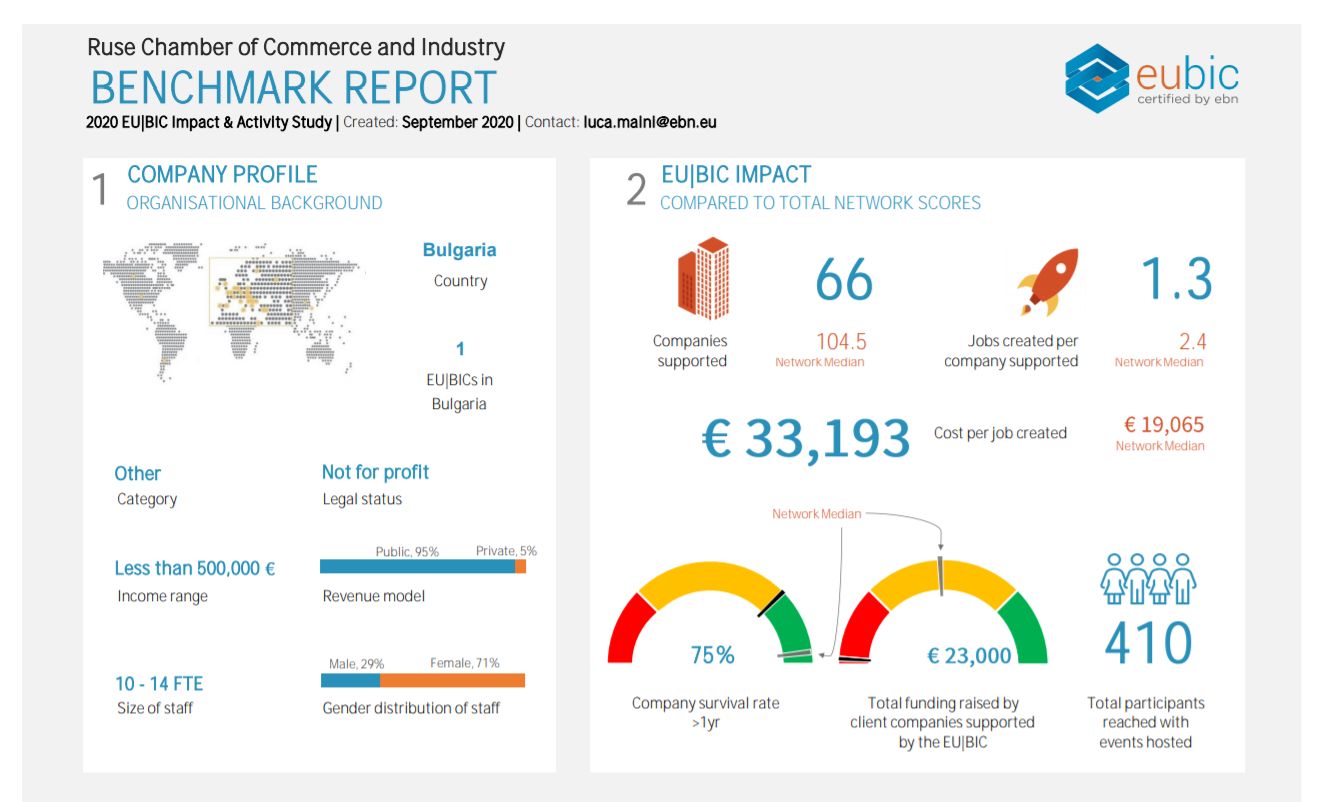Click the section number 1
The height and width of the screenshot is (802, 1327).
coord(100,189)
